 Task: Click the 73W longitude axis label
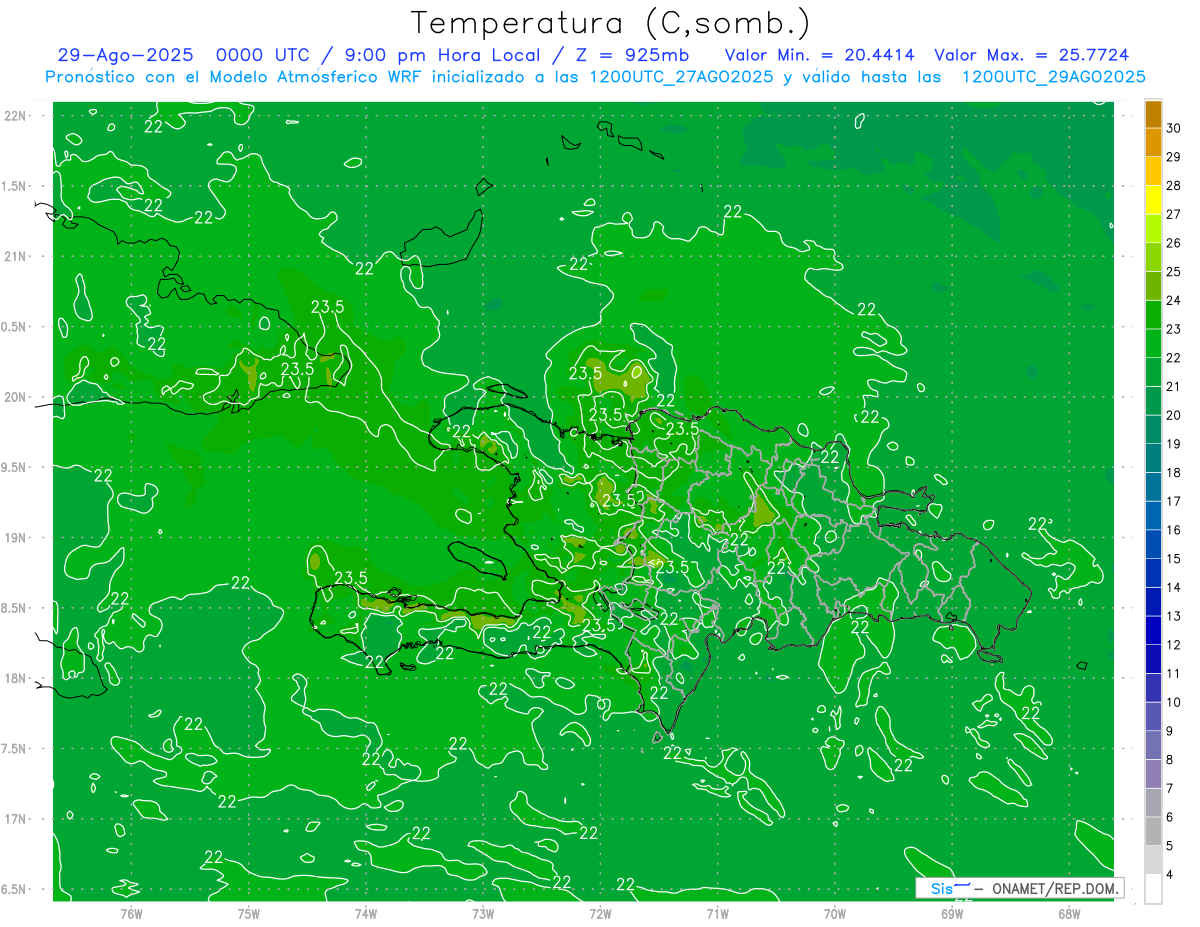click(x=483, y=914)
